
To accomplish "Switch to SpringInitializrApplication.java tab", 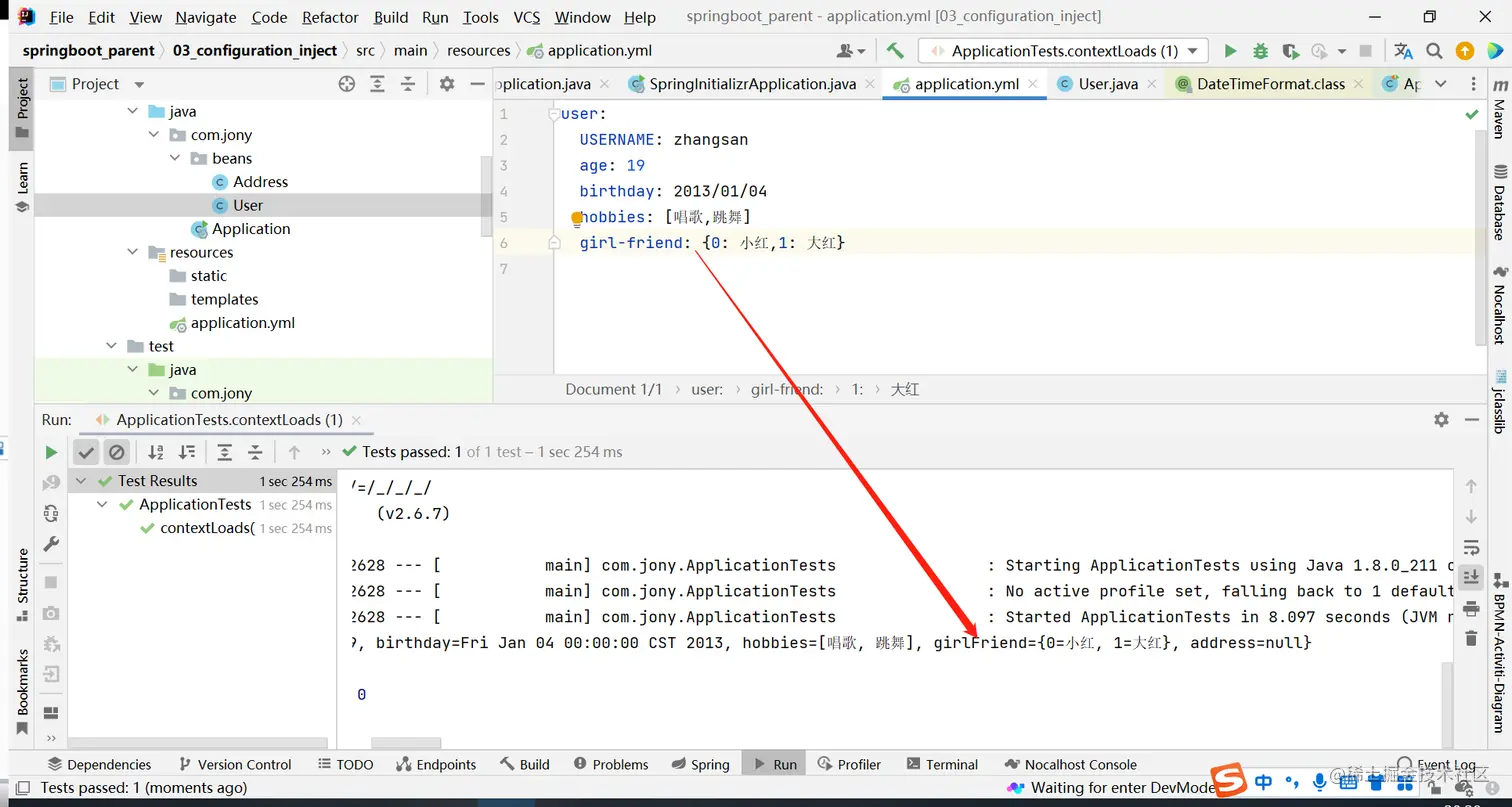I will [x=752, y=84].
